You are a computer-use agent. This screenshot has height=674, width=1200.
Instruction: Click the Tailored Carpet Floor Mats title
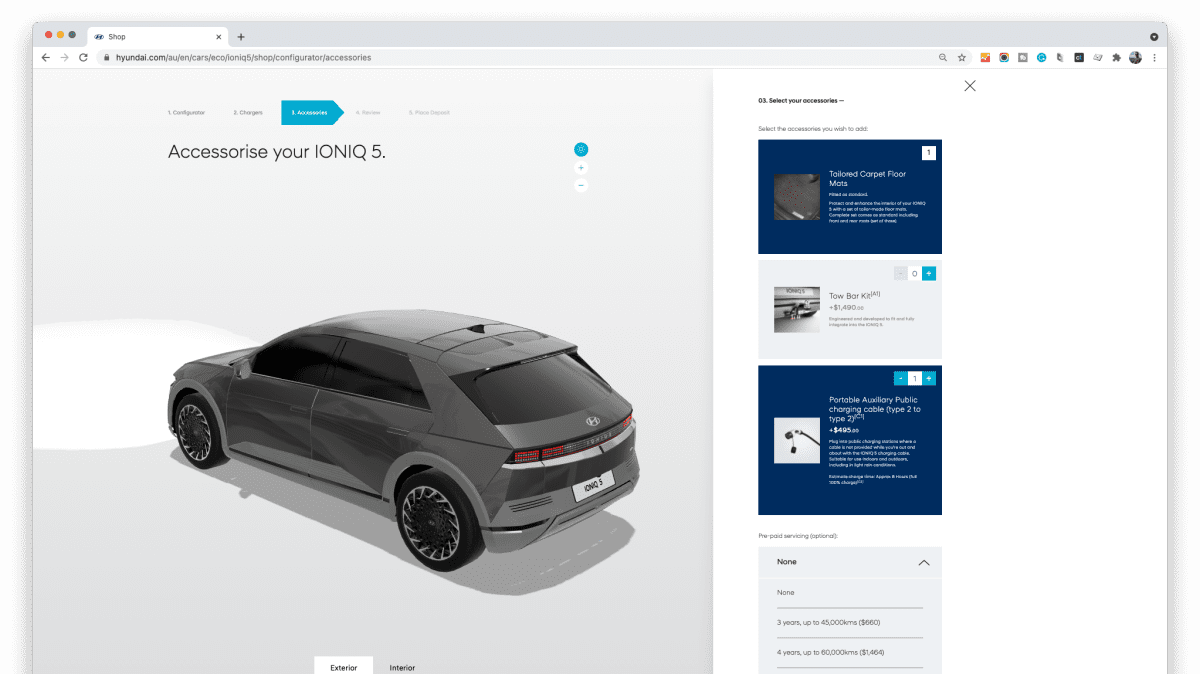click(867, 179)
